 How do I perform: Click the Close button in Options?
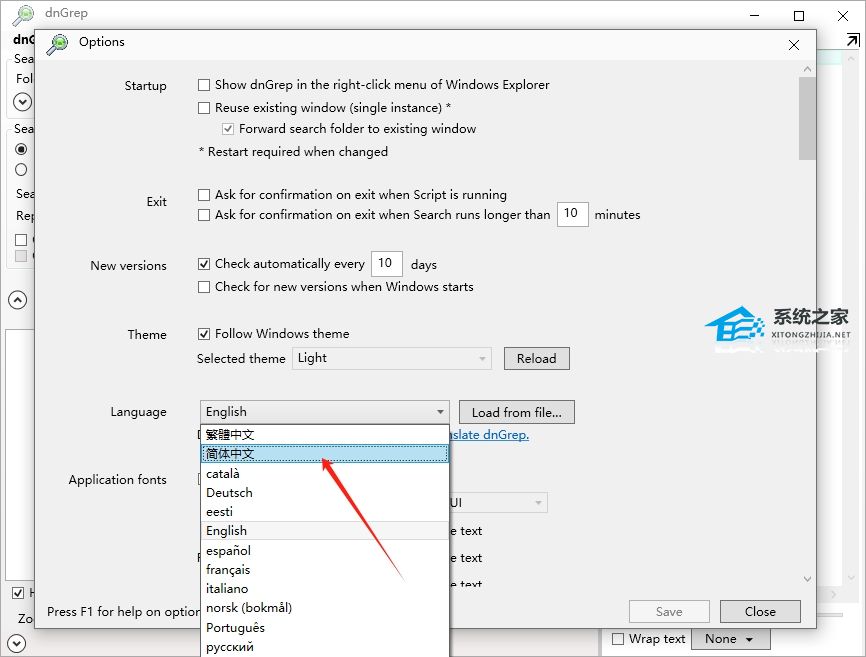coord(760,612)
